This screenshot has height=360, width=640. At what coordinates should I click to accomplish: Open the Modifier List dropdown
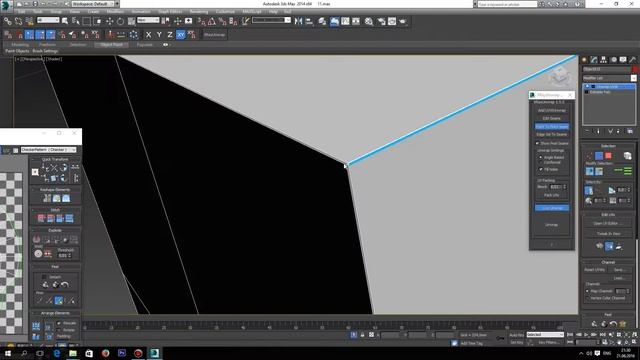(609, 78)
